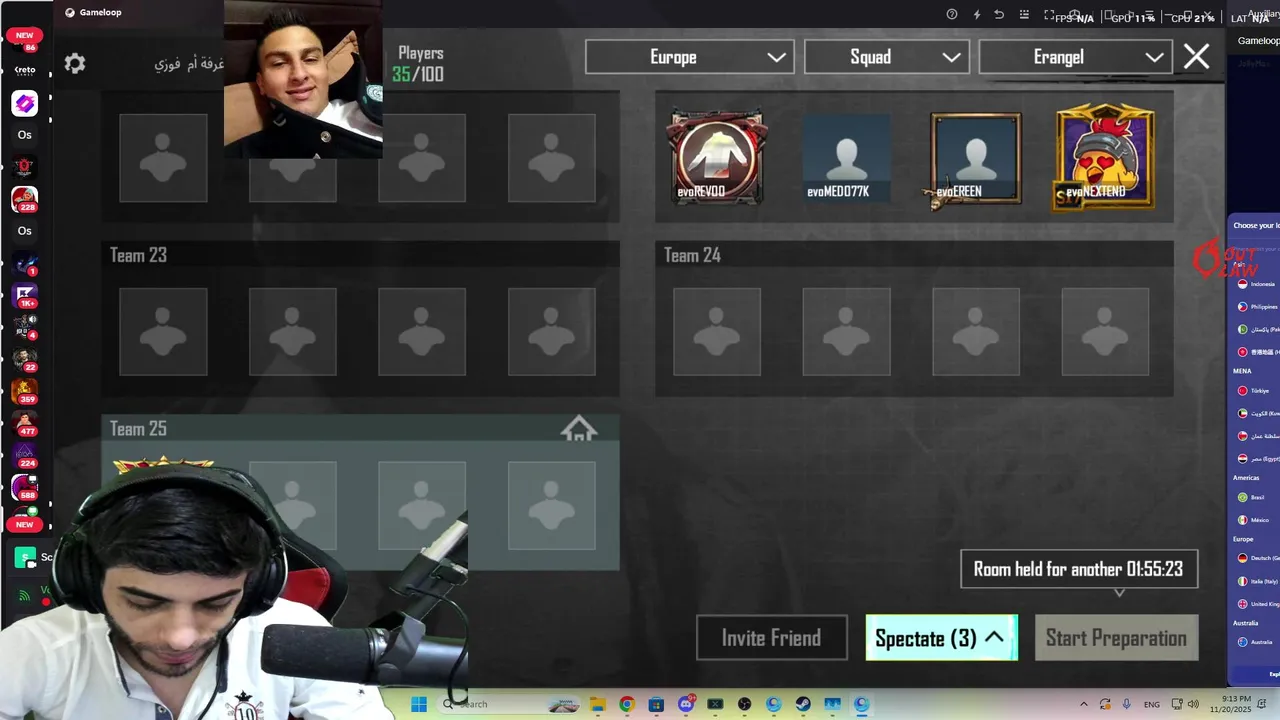Choose Philippines in the language list
This screenshot has width=1280, height=720.
(x=1257, y=307)
